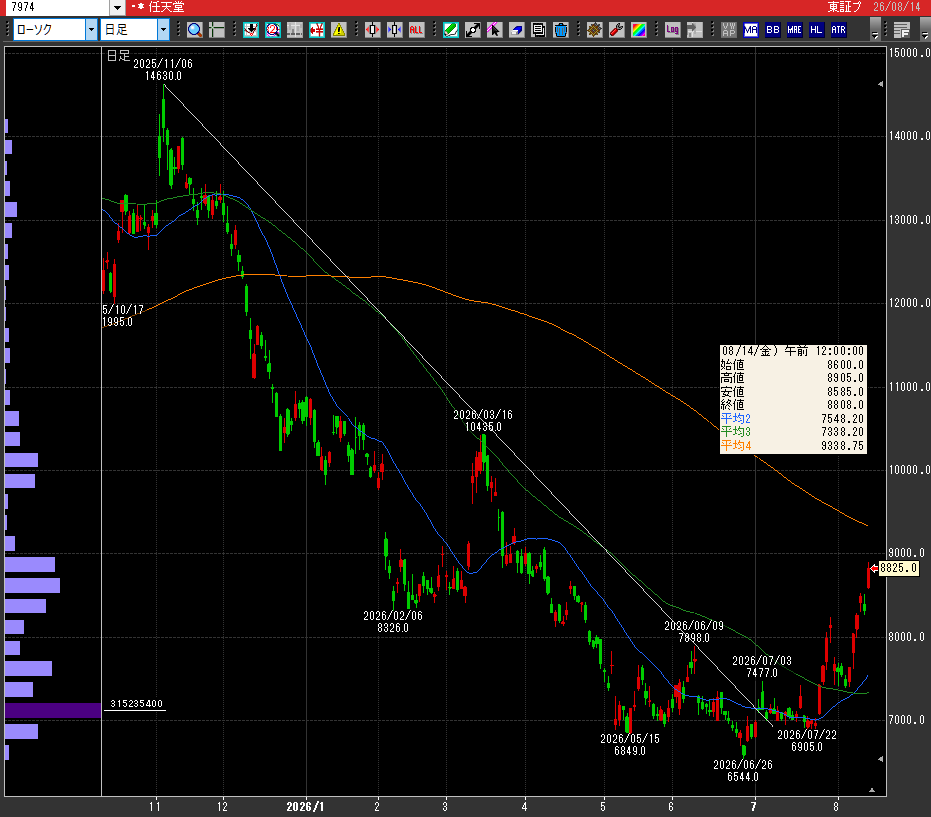
Task: Click the tiny up triangle at chart bottom right
Action: [x=872, y=790]
